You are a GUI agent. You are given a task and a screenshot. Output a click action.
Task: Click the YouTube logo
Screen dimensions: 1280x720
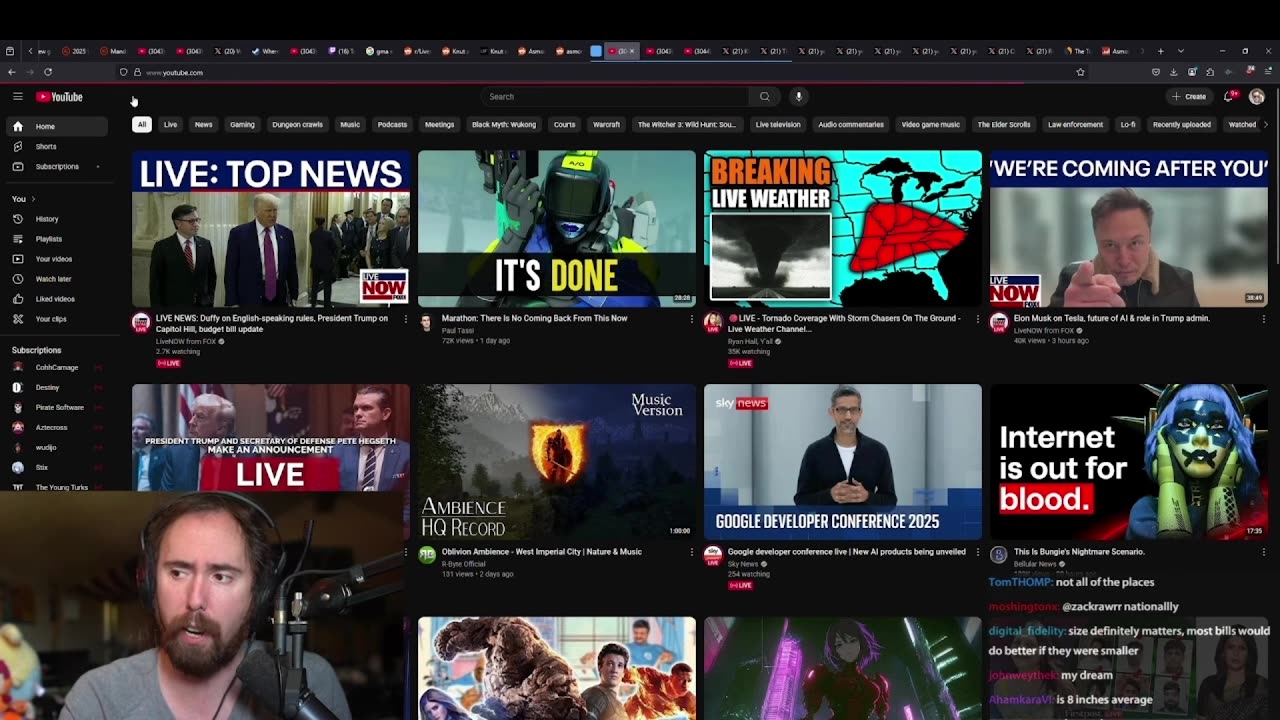(60, 97)
